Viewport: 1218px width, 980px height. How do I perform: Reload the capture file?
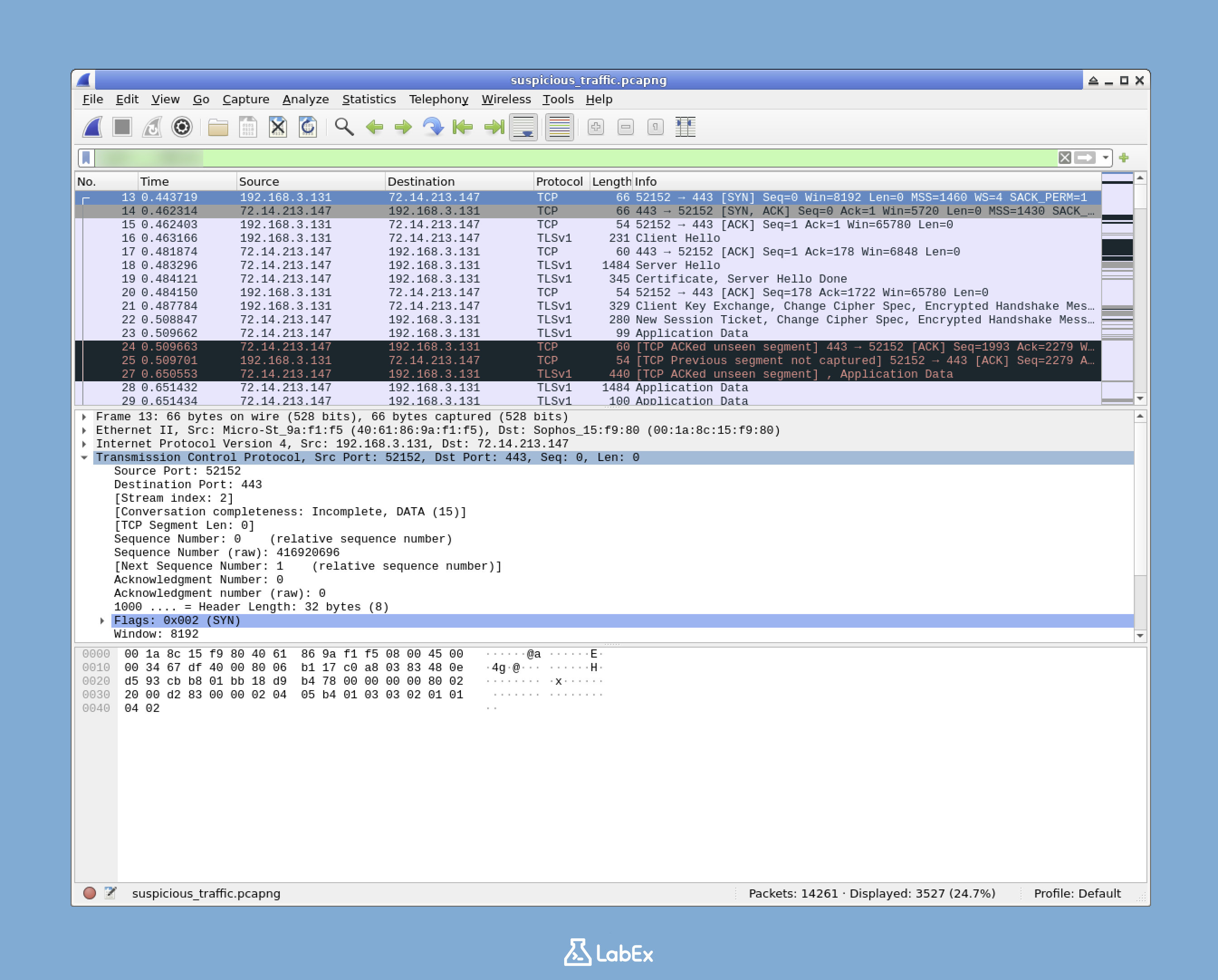coord(308,127)
